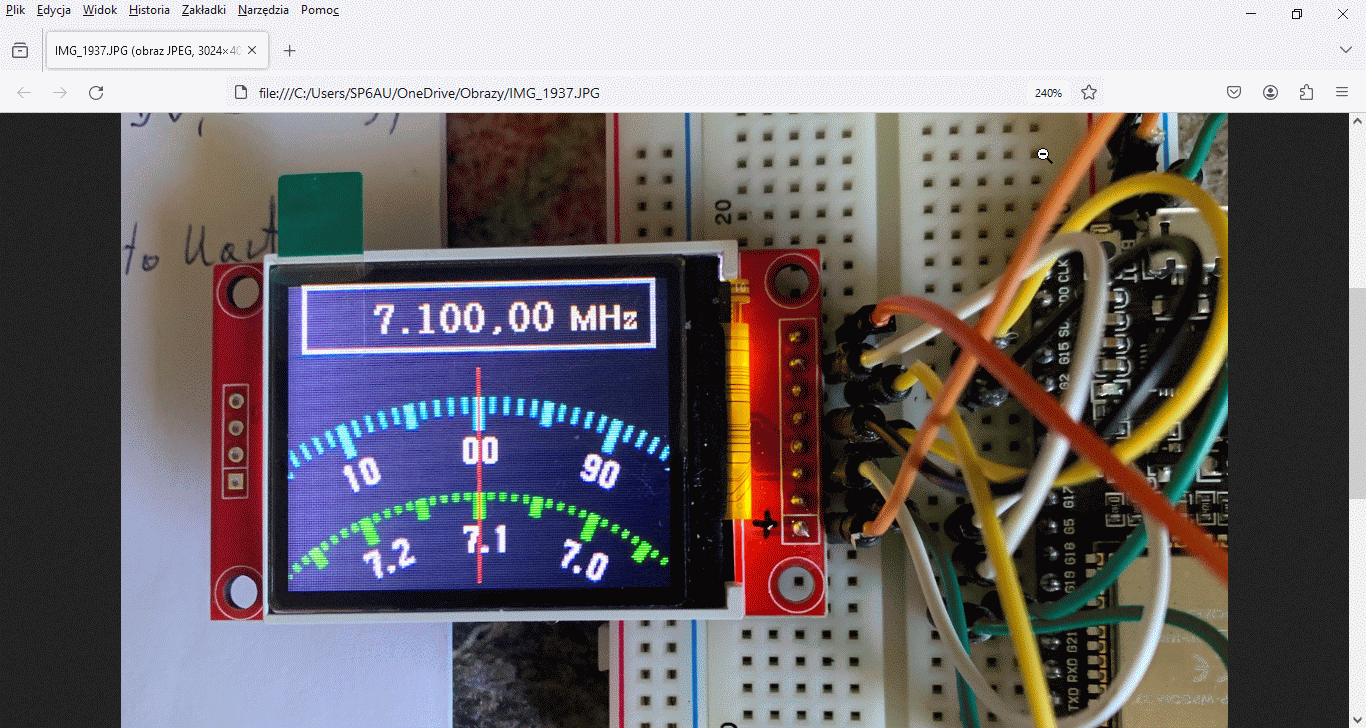Open the Narzędzia menu
This screenshot has height=728, width=1366.
tap(263, 10)
